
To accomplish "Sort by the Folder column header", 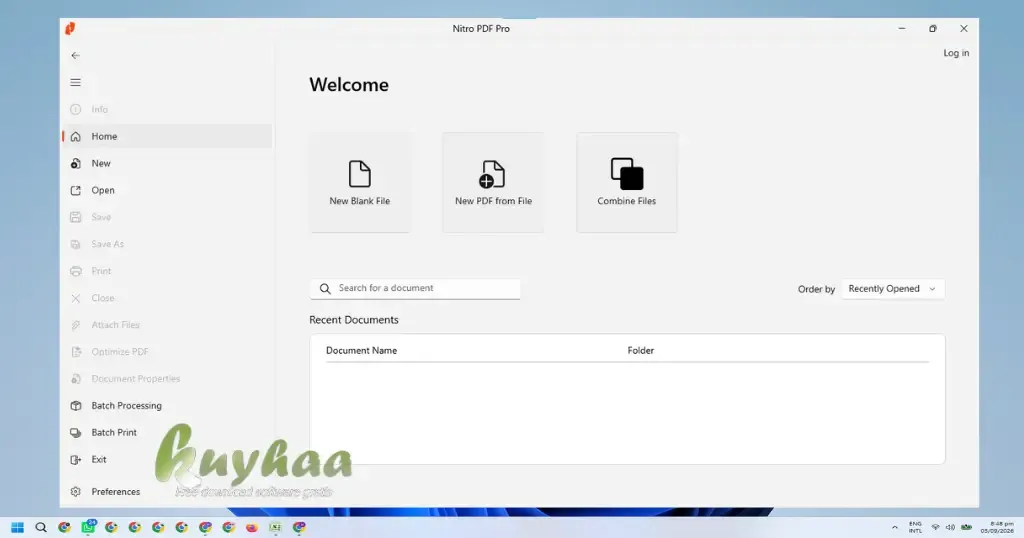I will 641,351.
